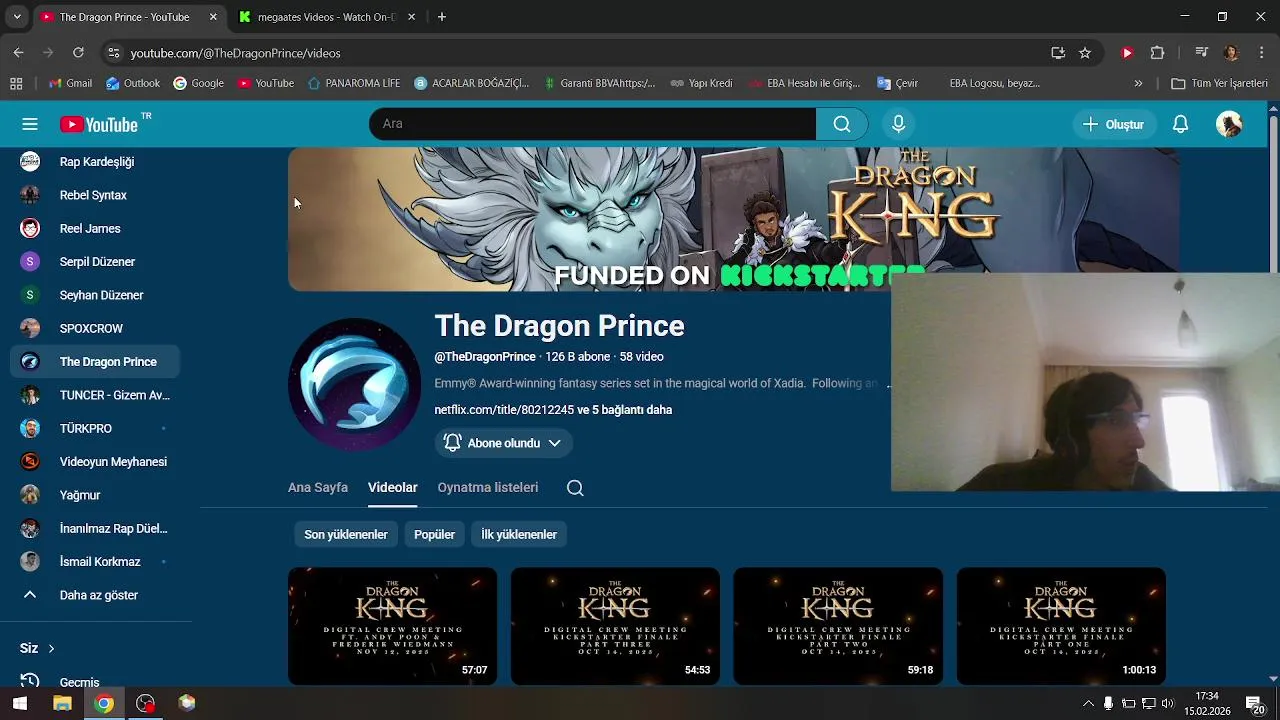Click the browser address bar URL

235,53
